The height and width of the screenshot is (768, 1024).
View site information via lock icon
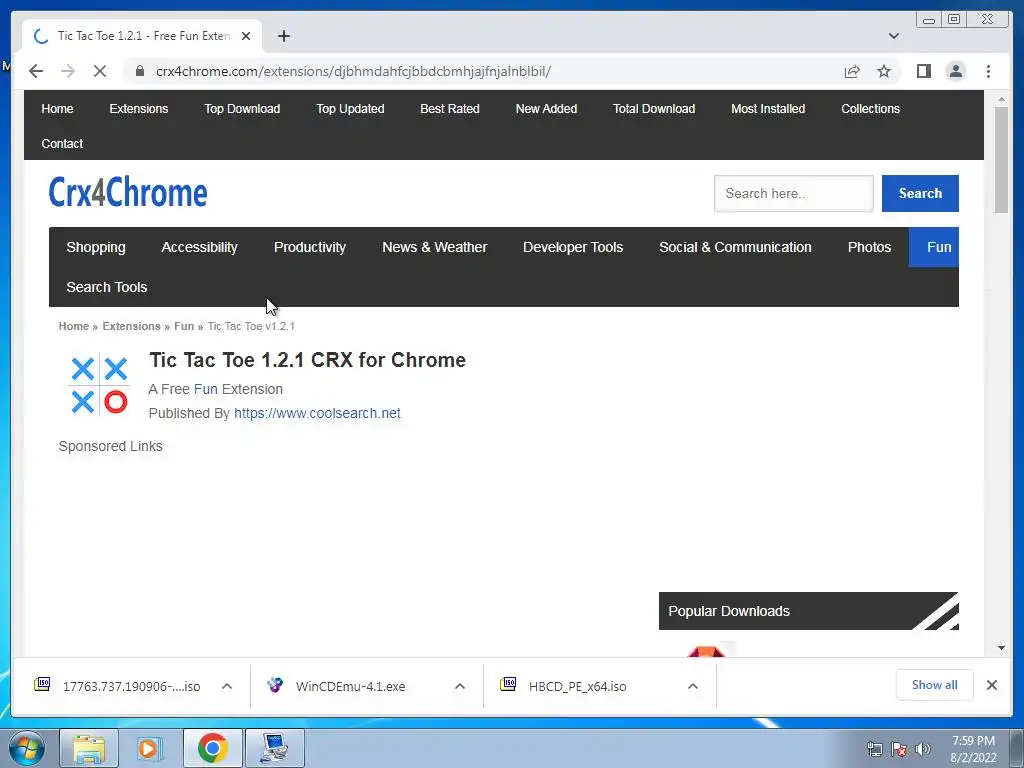point(140,71)
